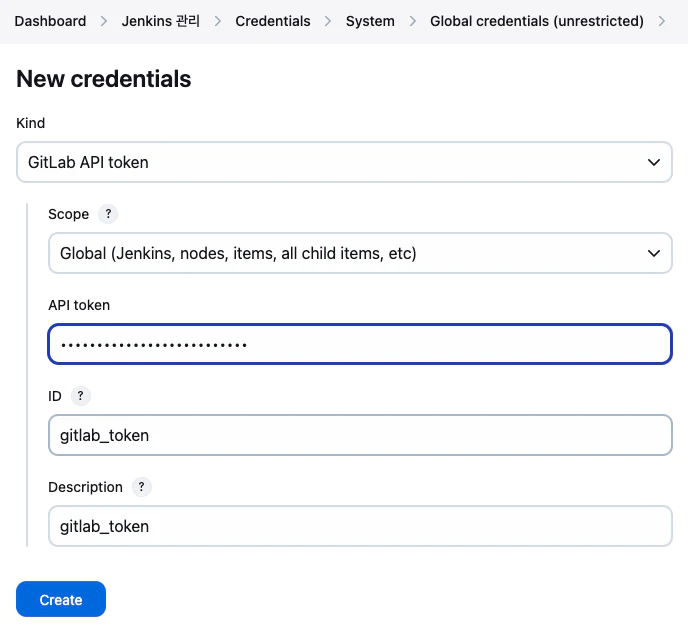Click chevron after System breadcrumb
Image resolution: width=688 pixels, height=631 pixels.
pyautogui.click(x=412, y=21)
